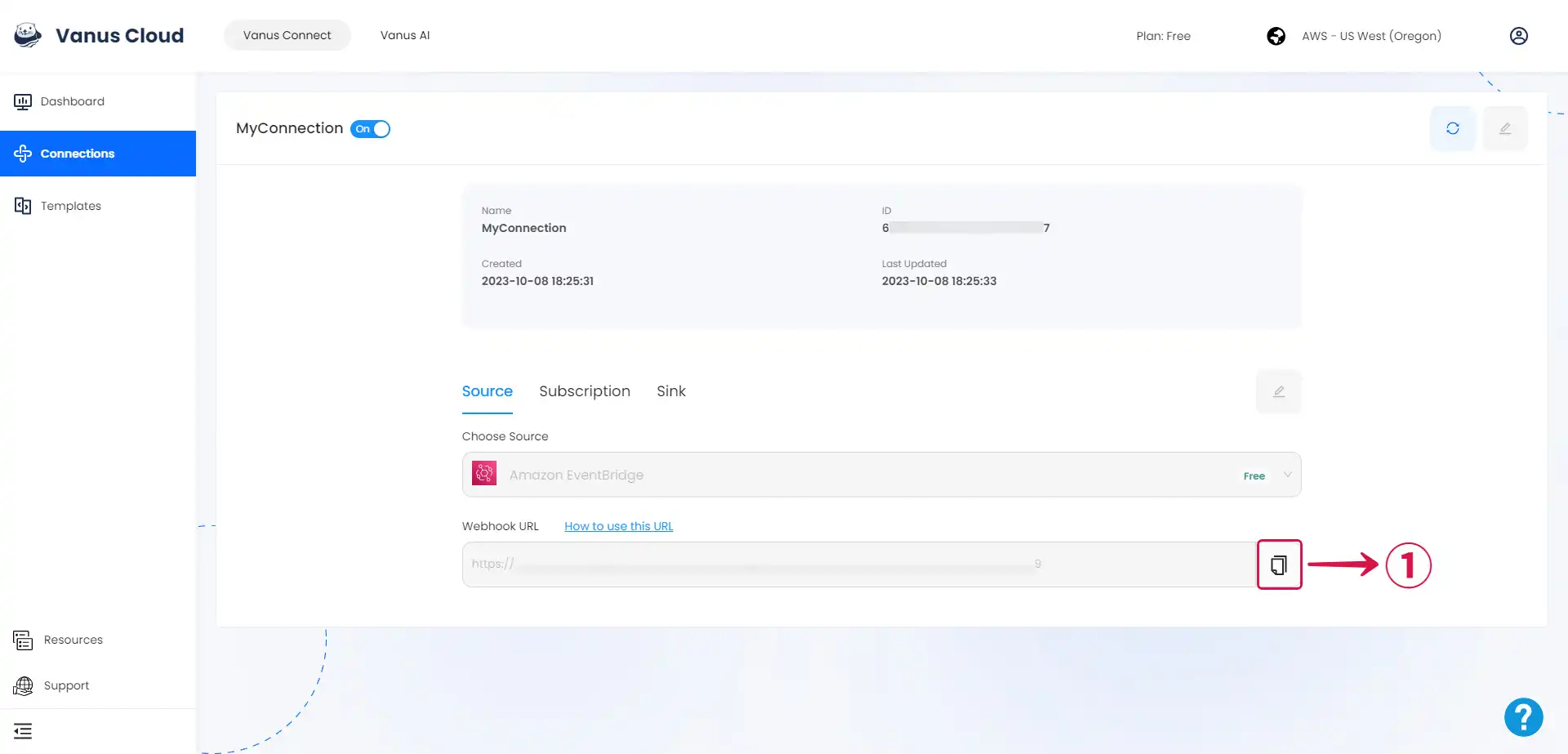
Task: Click the help question mark bubble
Action: [1523, 716]
